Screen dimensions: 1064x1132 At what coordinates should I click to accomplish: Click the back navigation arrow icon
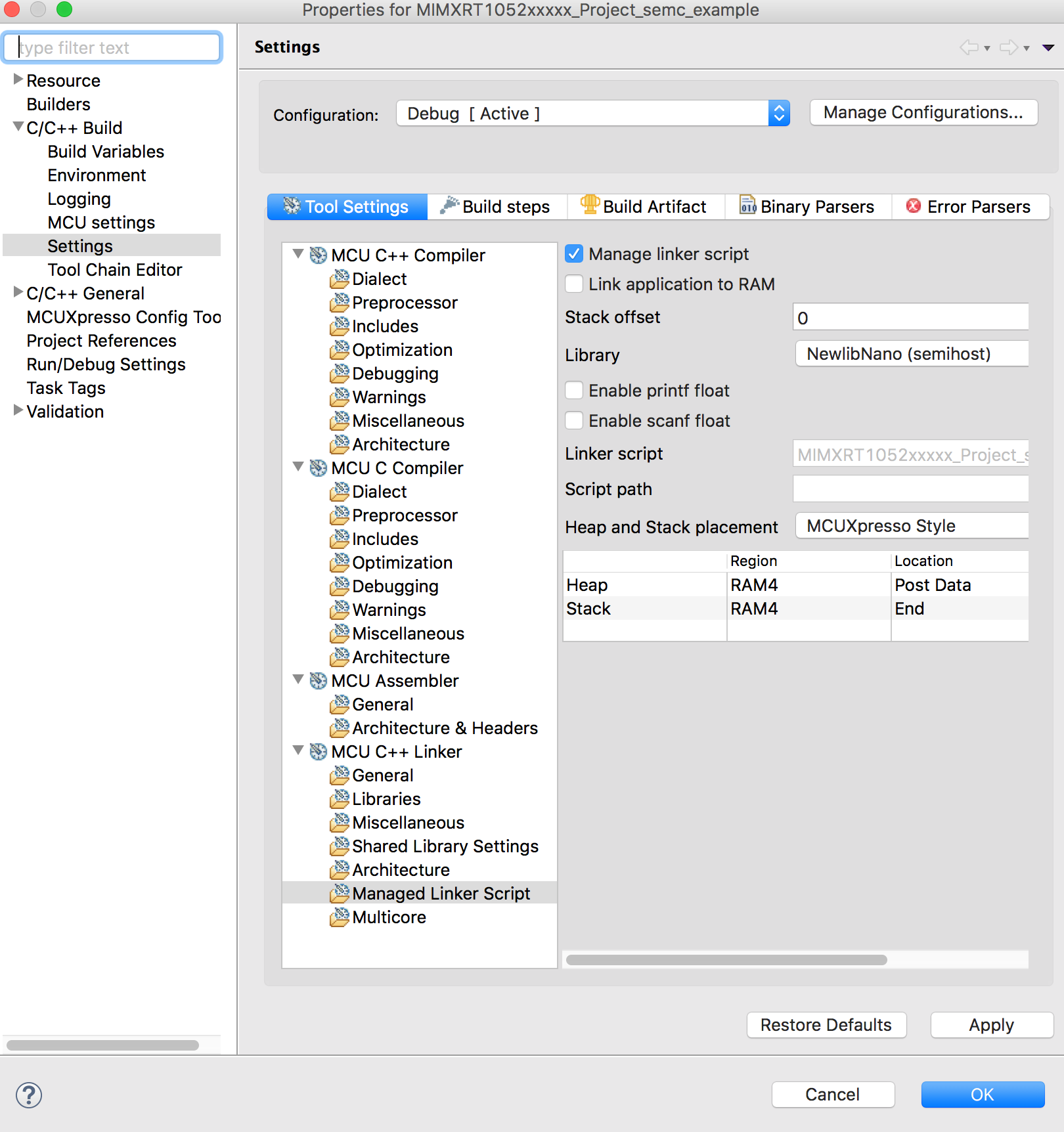[969, 47]
